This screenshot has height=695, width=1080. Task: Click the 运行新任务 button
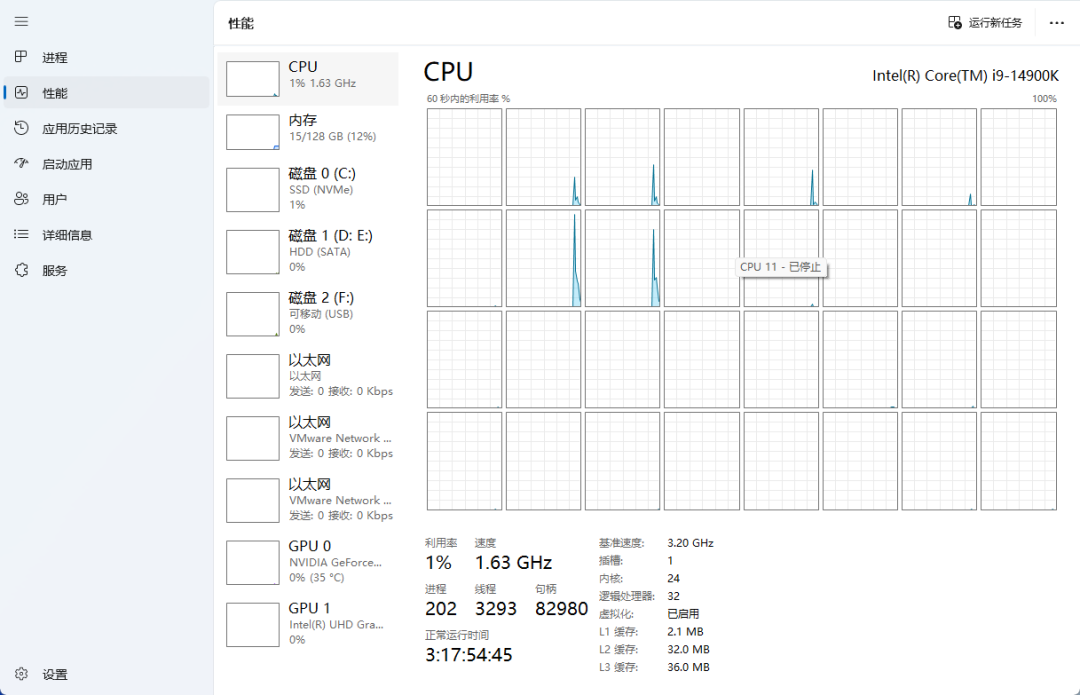tap(985, 23)
